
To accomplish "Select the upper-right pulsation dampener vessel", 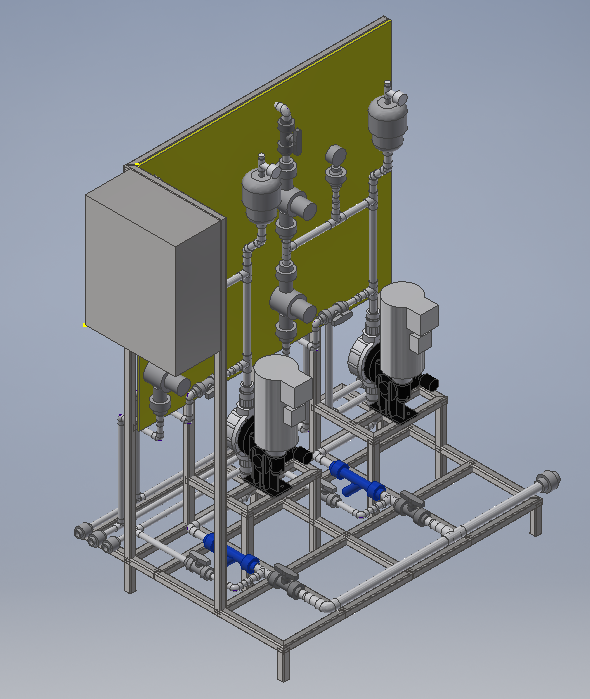I will click(x=387, y=118).
